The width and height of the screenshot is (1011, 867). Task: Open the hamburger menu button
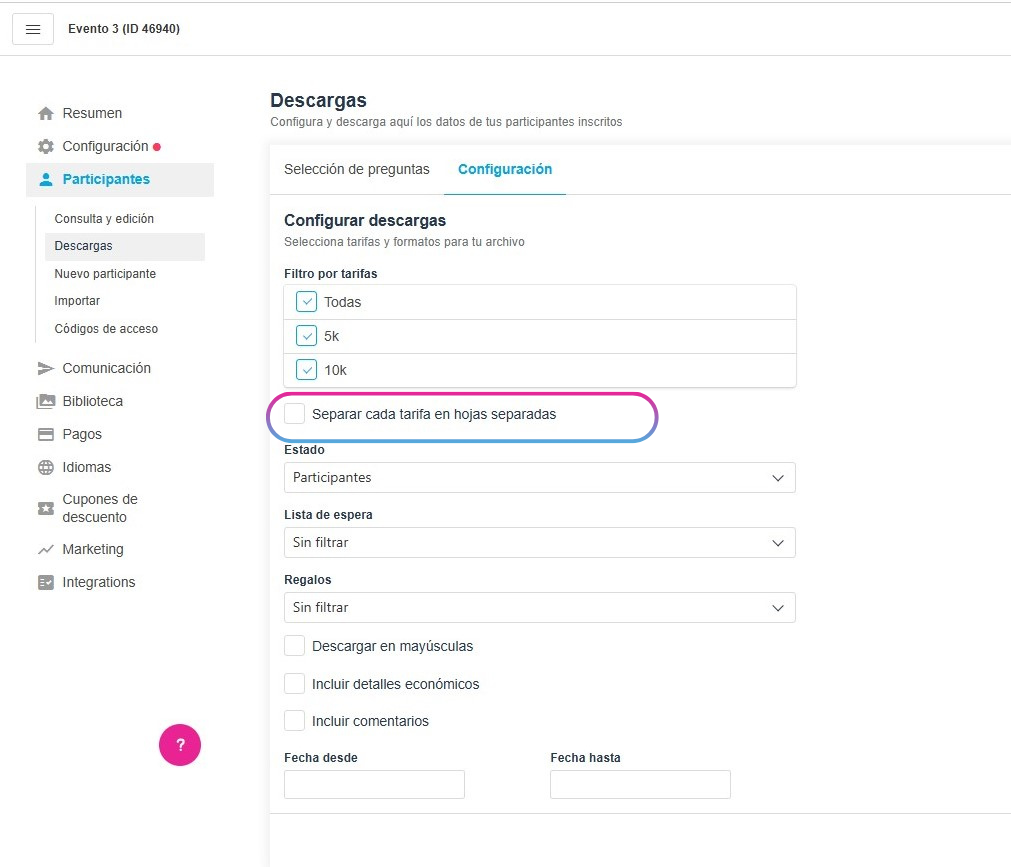32,29
